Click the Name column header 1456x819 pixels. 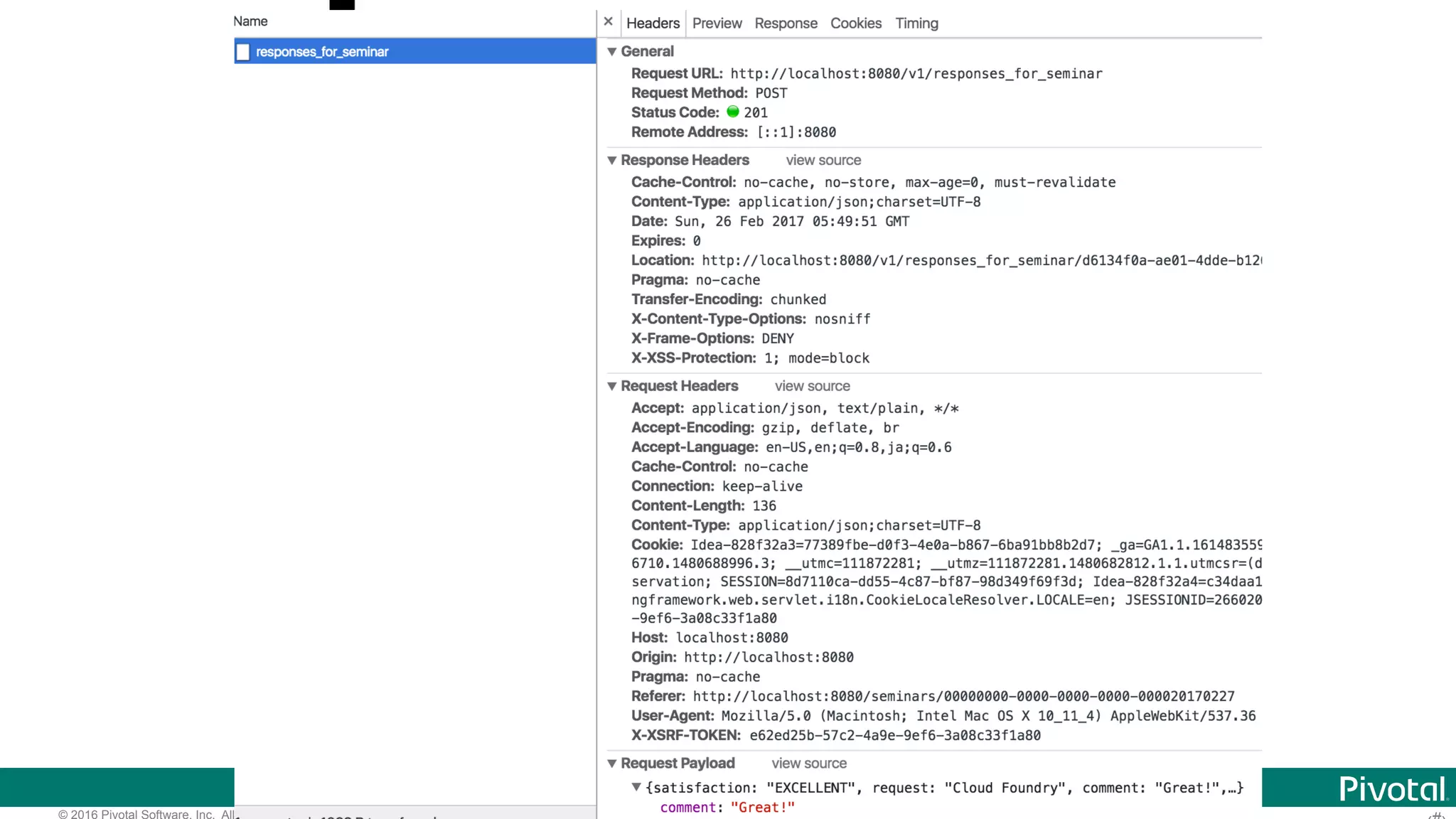pyautogui.click(x=250, y=21)
